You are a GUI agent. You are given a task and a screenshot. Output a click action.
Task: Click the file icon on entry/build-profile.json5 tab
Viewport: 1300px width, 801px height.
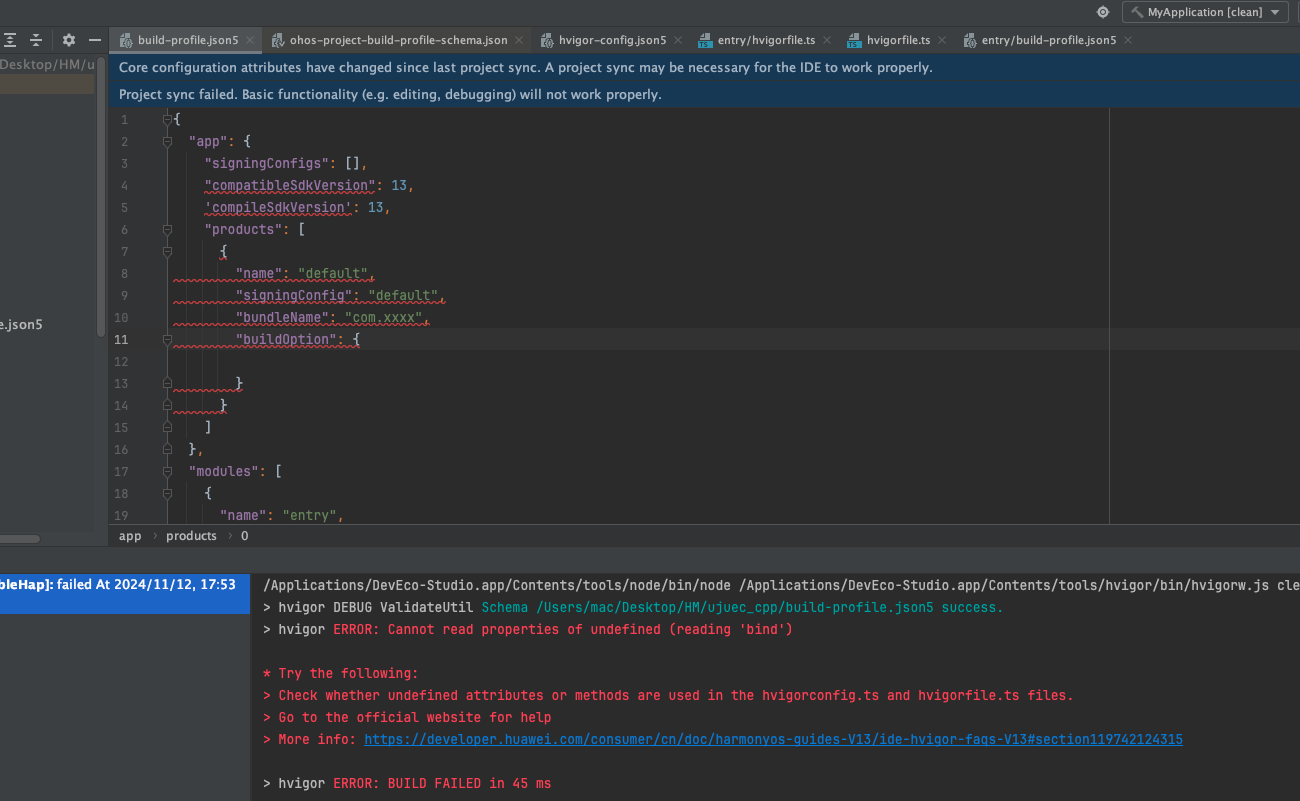[x=970, y=41]
